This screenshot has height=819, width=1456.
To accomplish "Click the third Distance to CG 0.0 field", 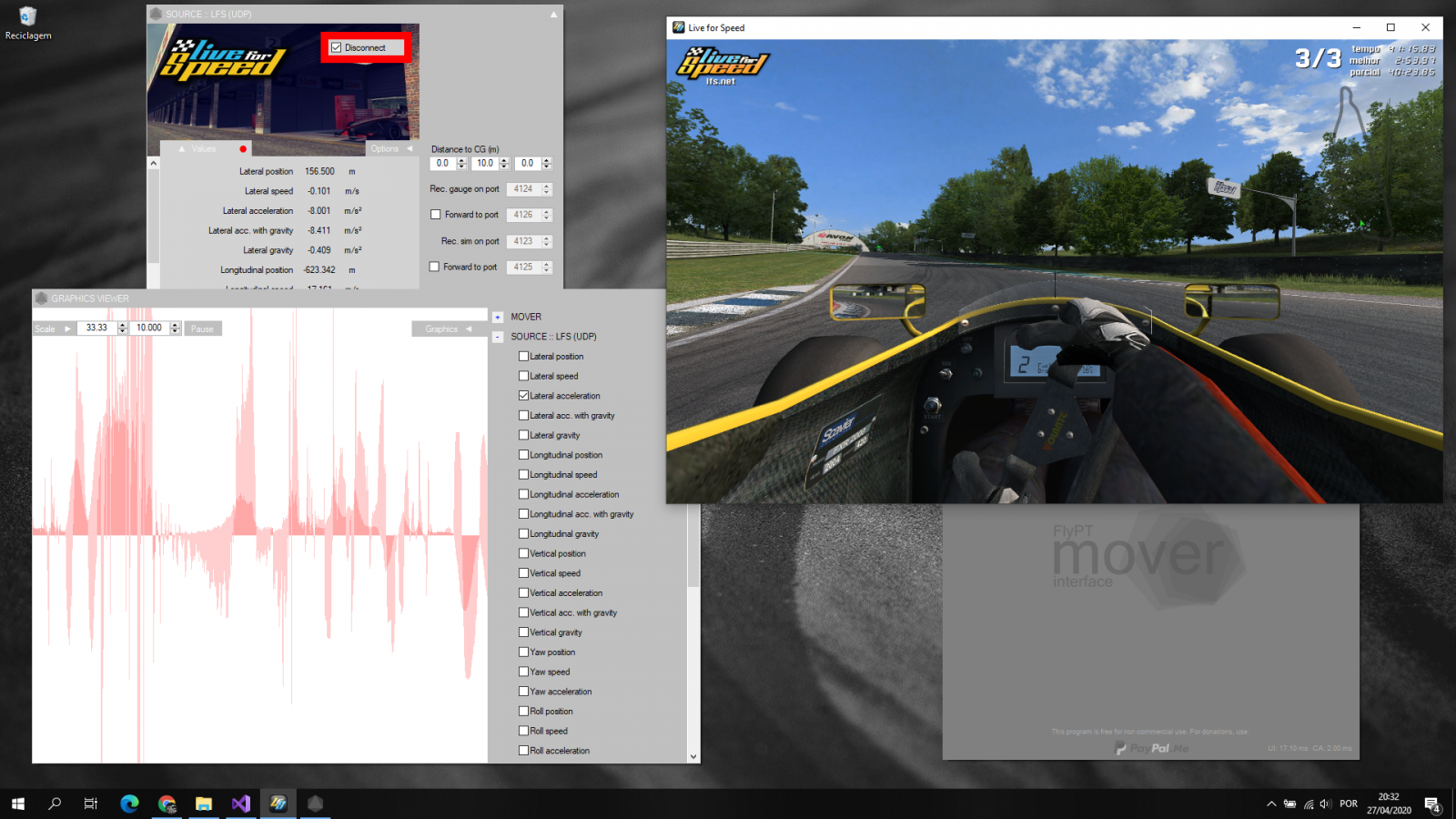I will point(528,164).
